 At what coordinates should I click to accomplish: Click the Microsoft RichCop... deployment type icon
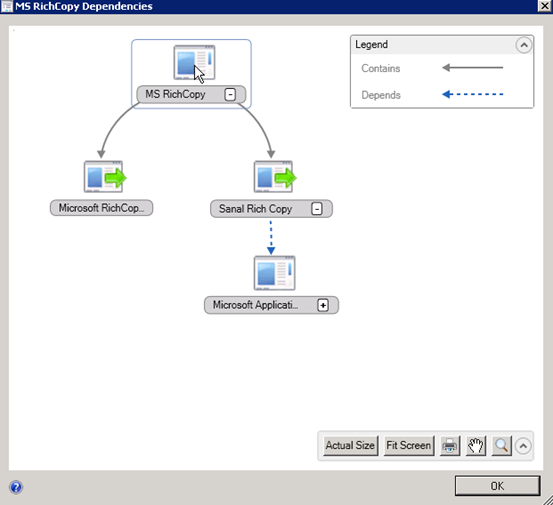(x=105, y=177)
